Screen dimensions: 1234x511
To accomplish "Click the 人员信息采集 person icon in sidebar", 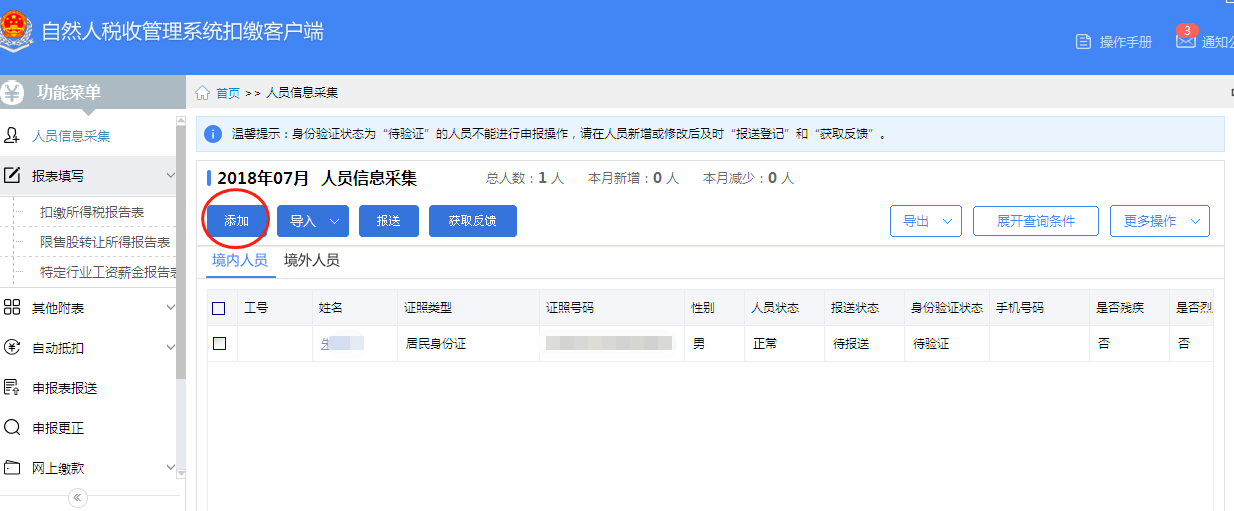I will click(12, 136).
